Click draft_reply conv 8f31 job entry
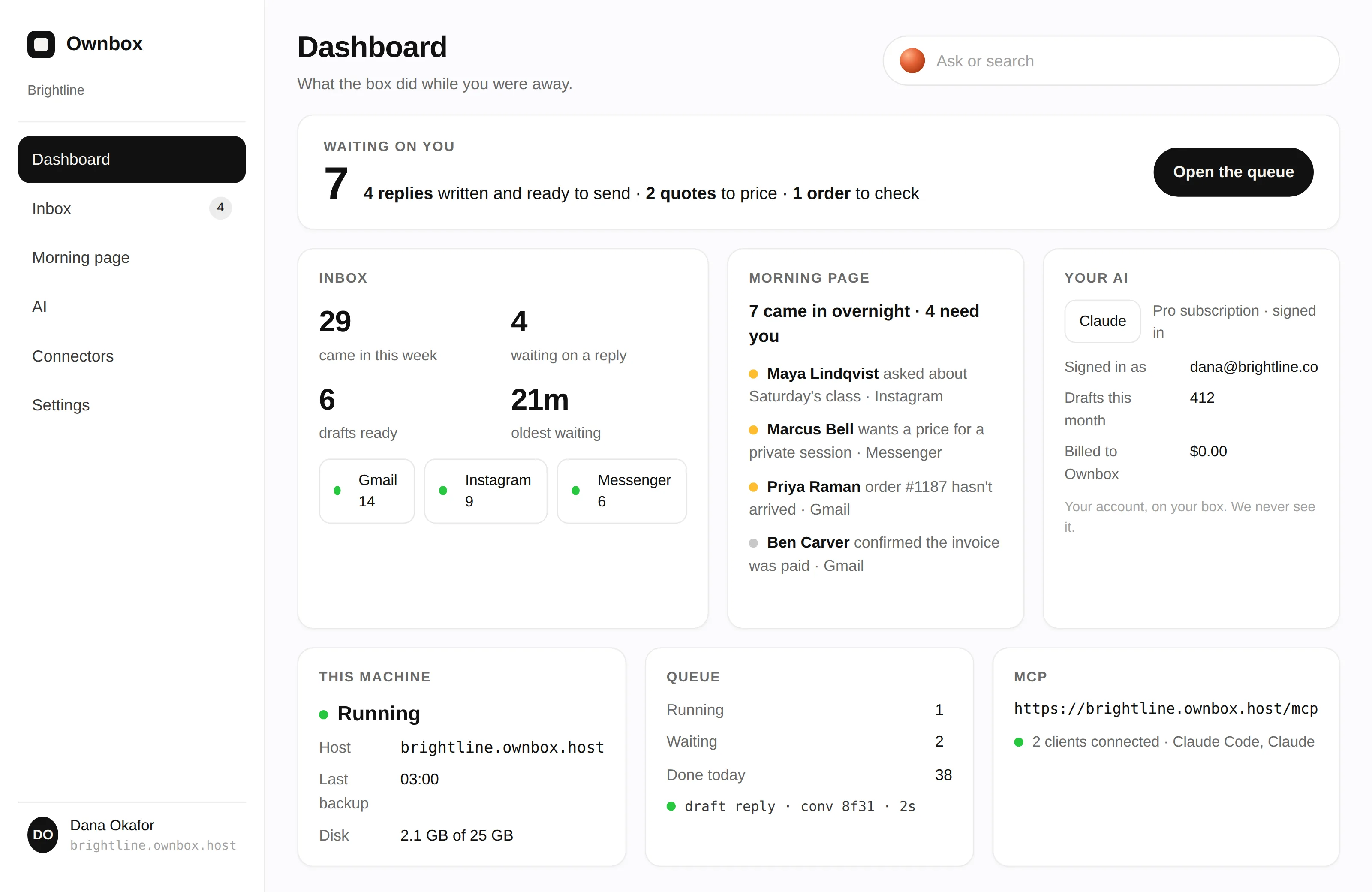1372x892 pixels. tap(791, 806)
